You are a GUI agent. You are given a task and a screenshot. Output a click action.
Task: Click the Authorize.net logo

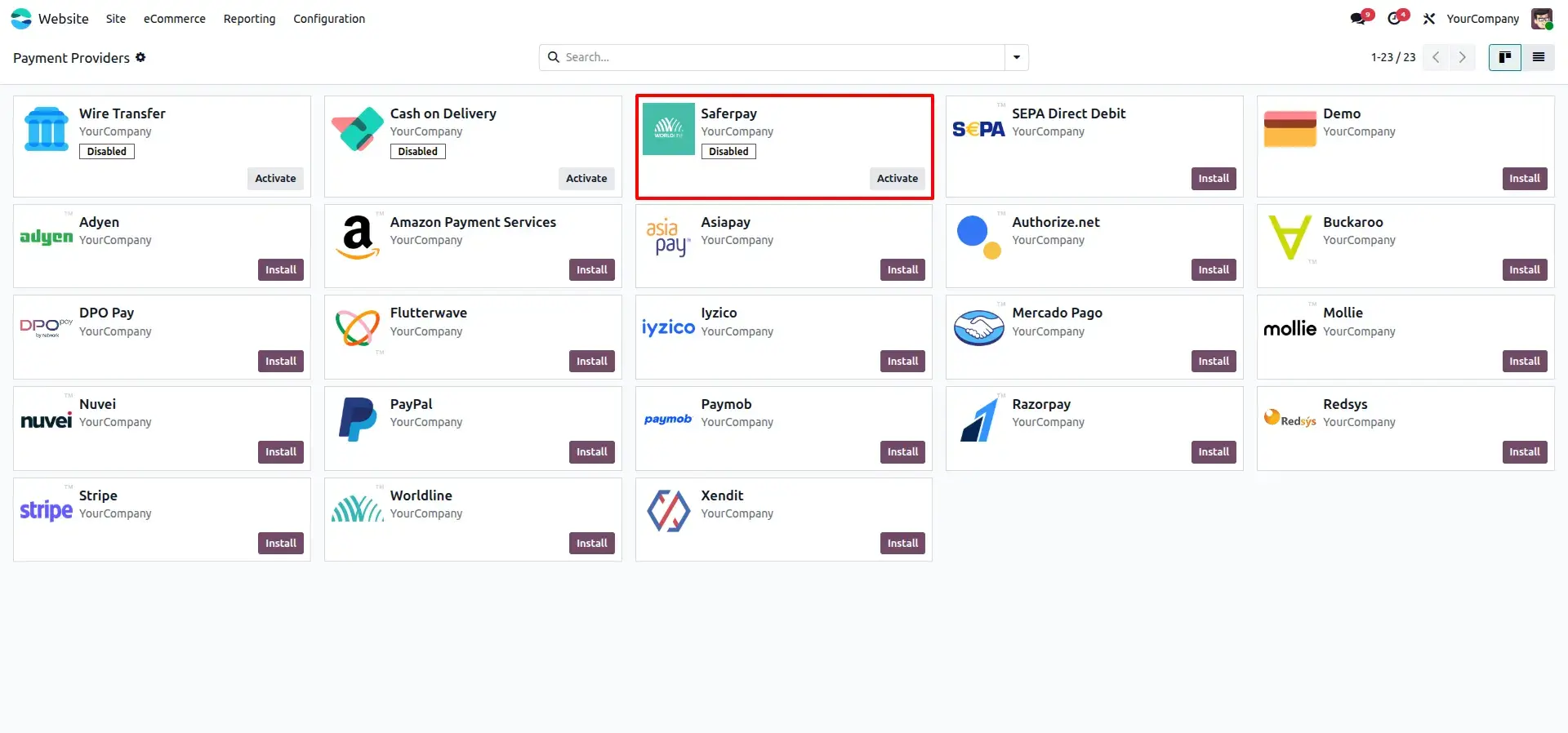coord(979,237)
